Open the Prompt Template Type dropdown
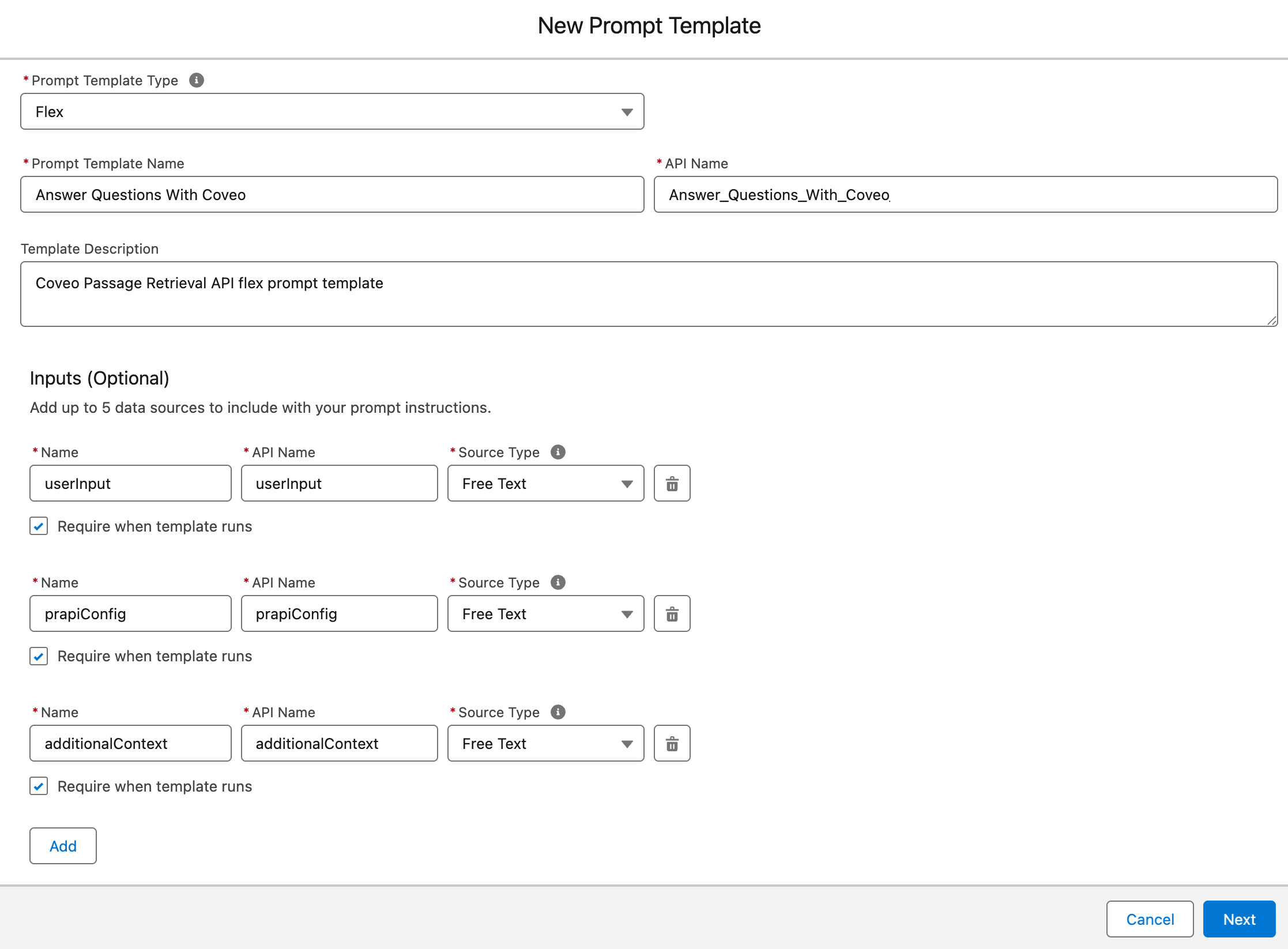 click(332, 112)
